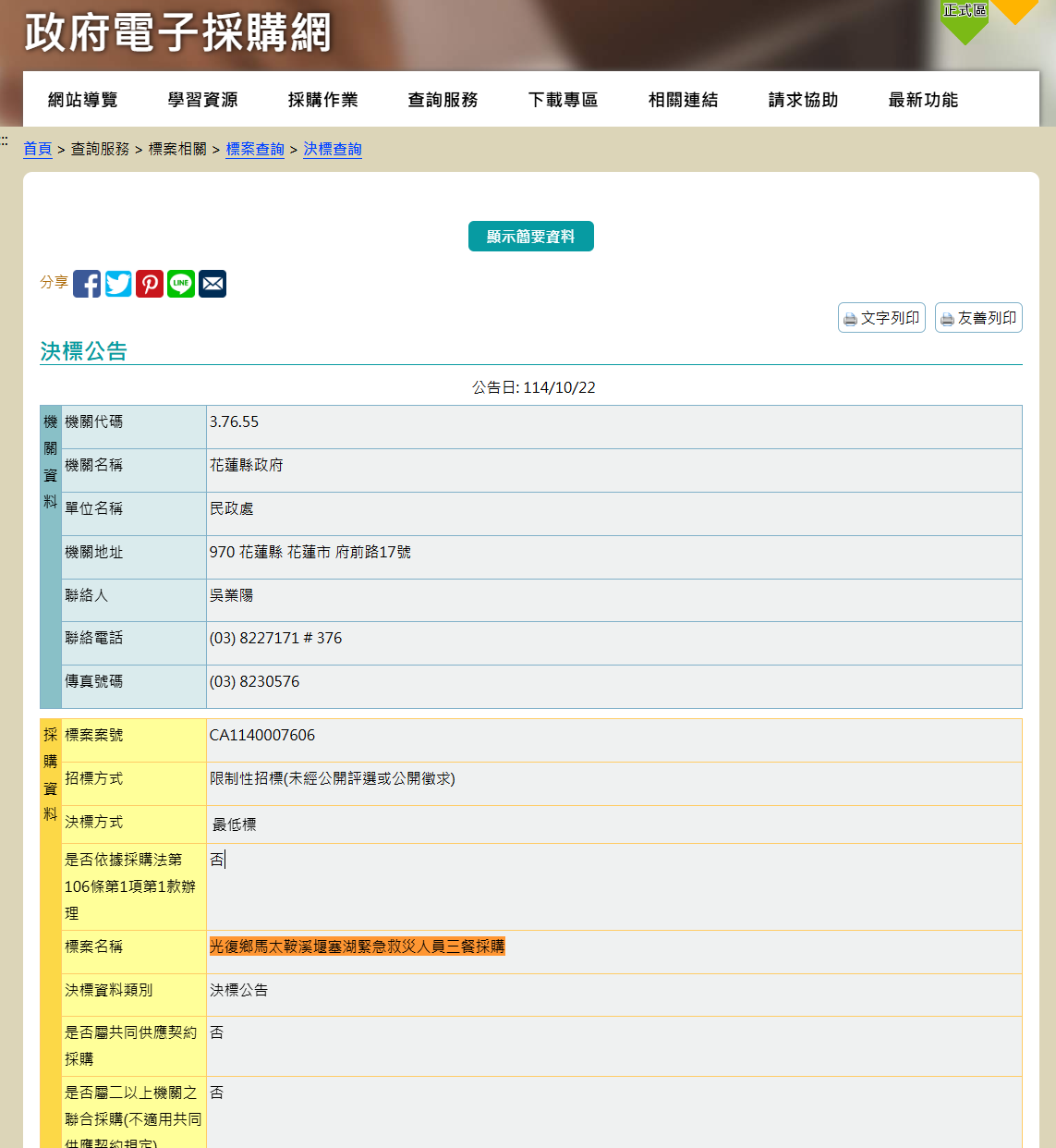Click the Pinterest share icon
Screen dimensions: 1056x1148
click(x=150, y=284)
